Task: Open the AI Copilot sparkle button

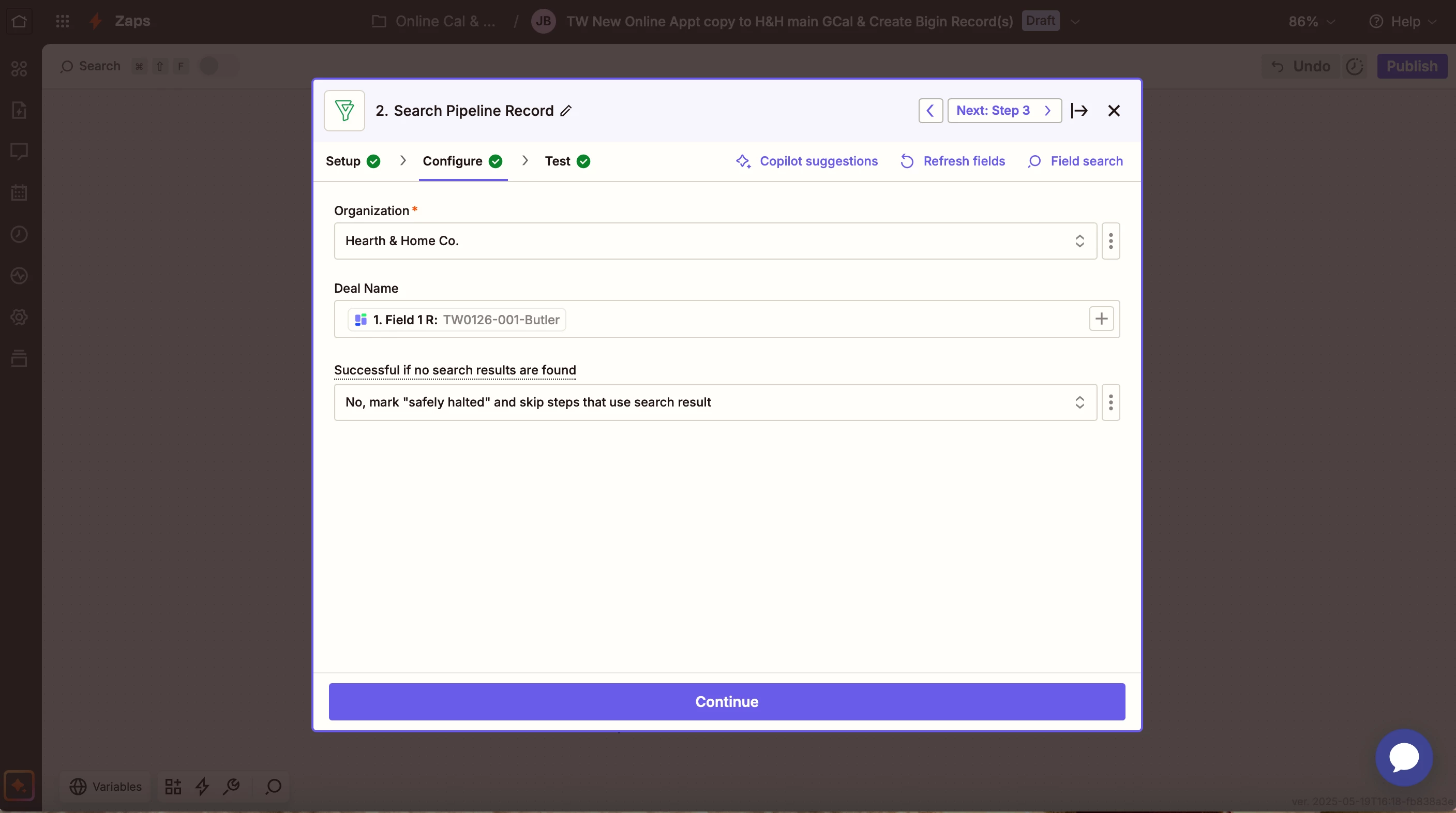Action: pos(19,785)
